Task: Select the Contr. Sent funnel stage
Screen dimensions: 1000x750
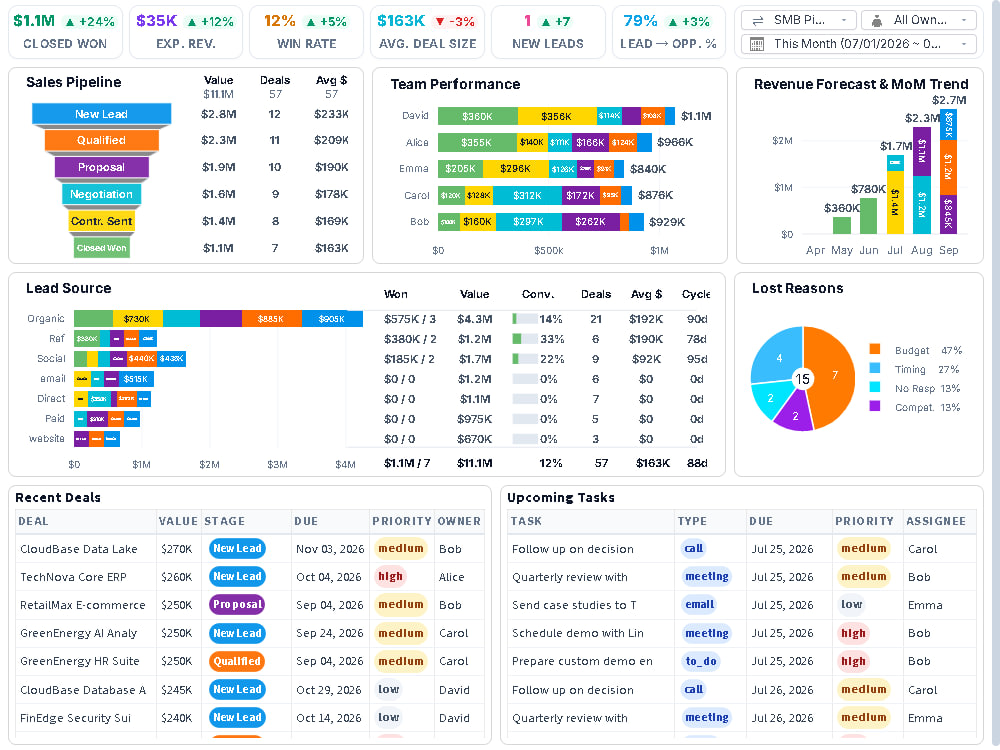Action: tap(101, 221)
